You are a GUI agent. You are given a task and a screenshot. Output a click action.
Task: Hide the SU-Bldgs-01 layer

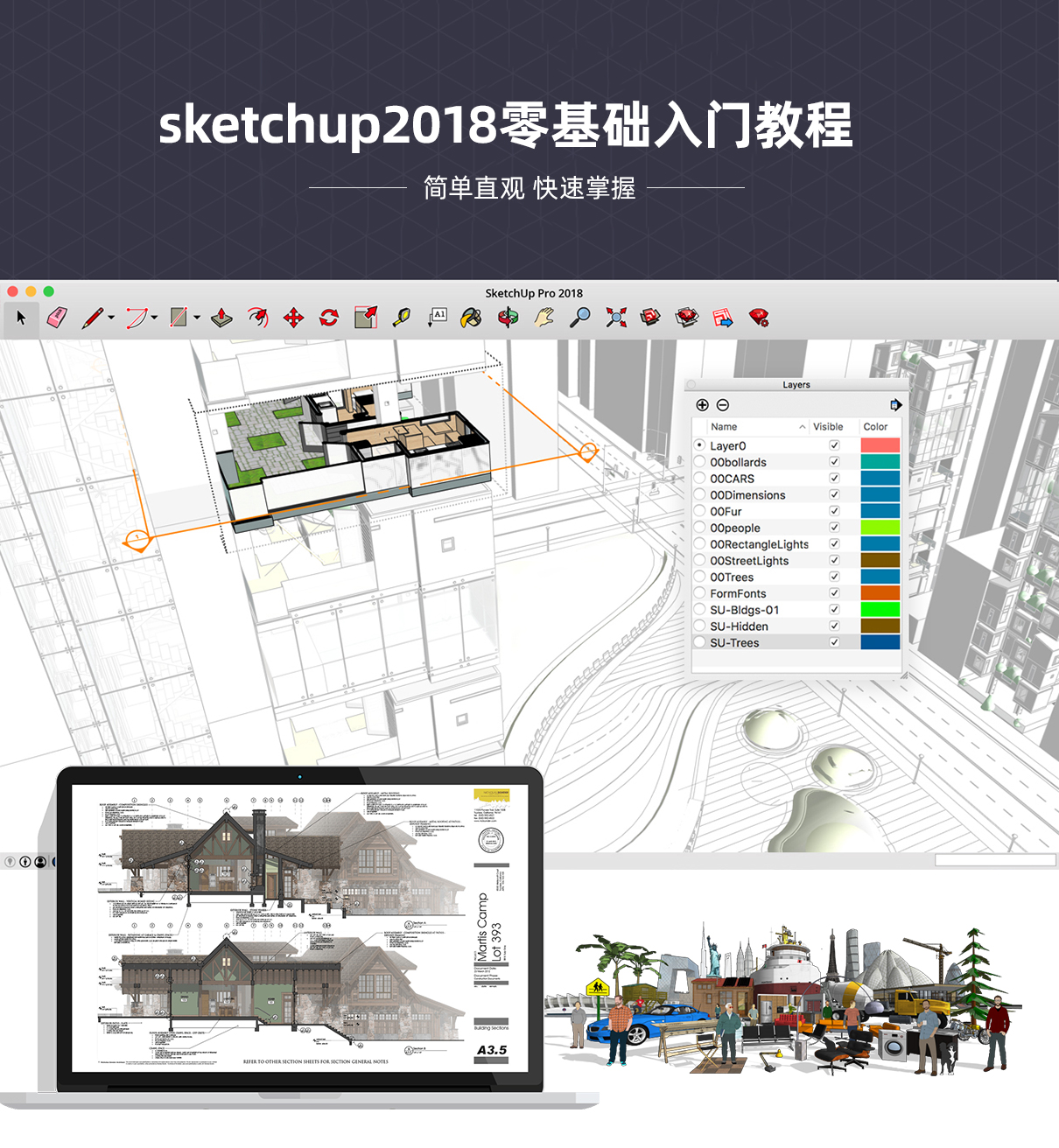[x=834, y=609]
